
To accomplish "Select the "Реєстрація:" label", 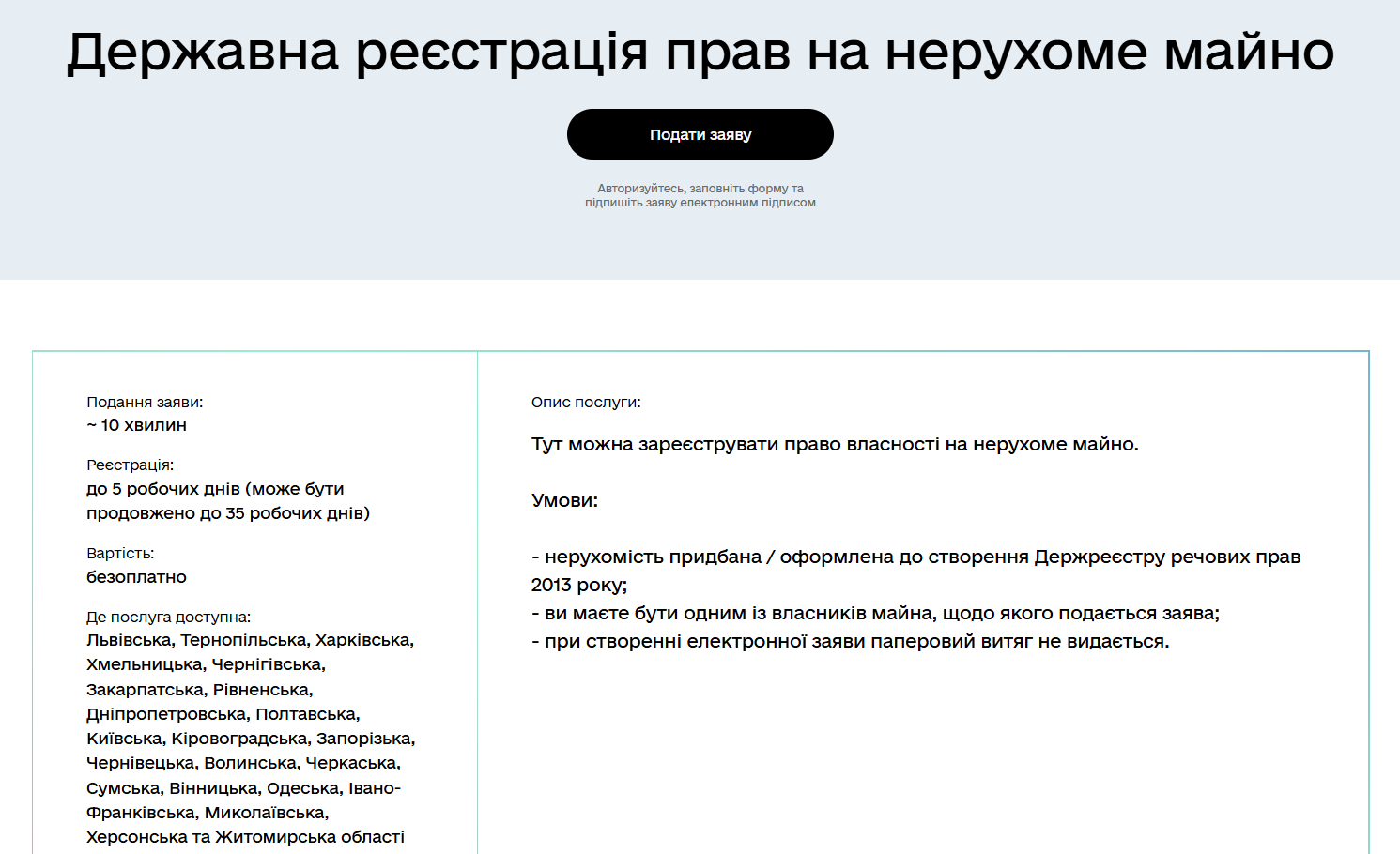I will (130, 465).
